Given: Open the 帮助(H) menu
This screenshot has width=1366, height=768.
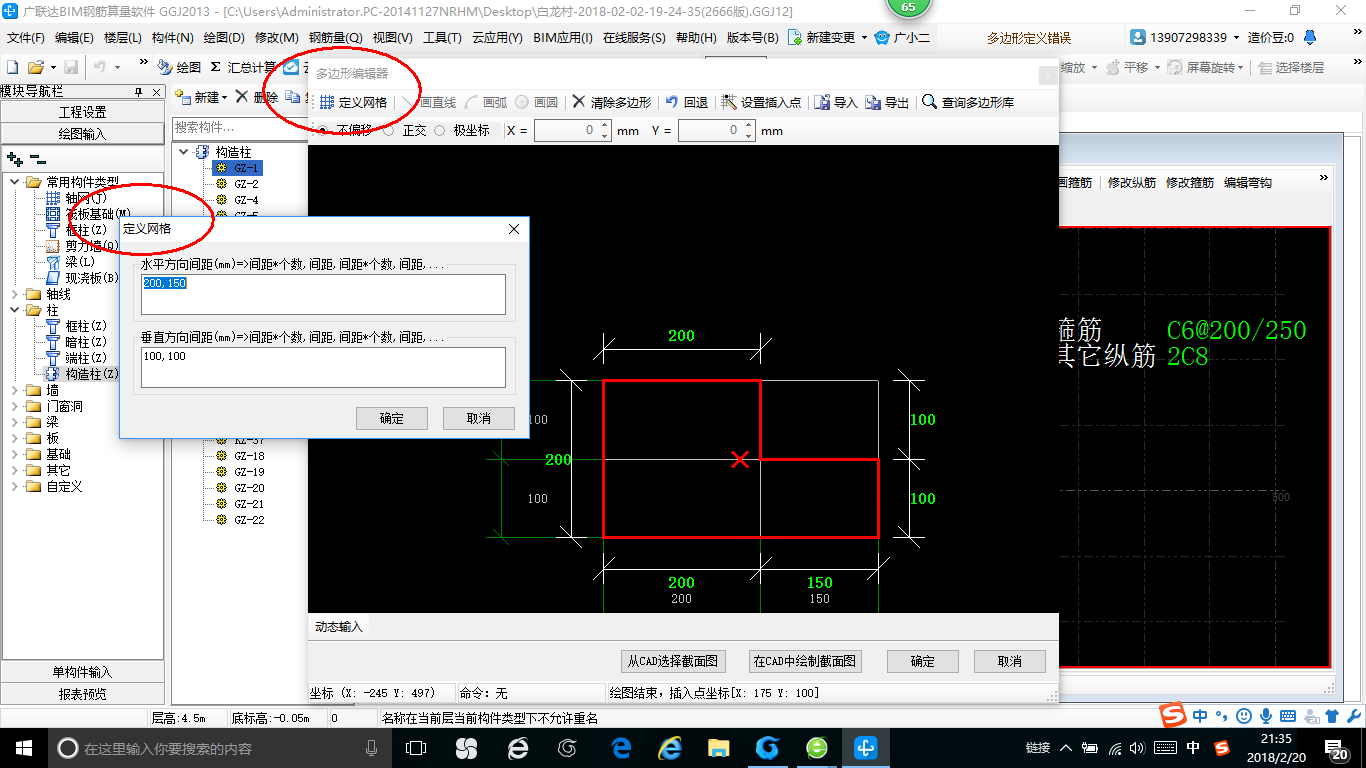Looking at the screenshot, I should point(696,37).
